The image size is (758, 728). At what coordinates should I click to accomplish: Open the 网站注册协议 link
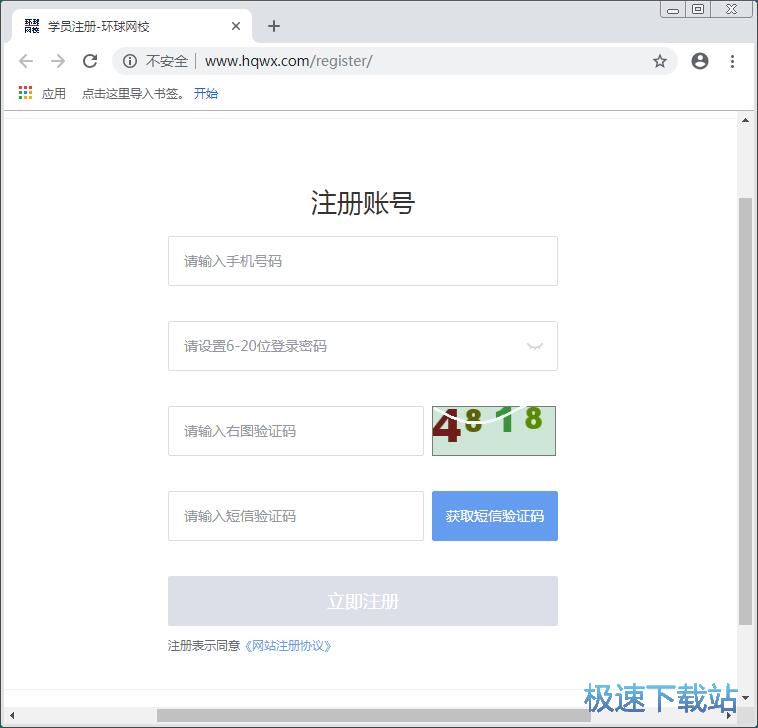click(288, 646)
